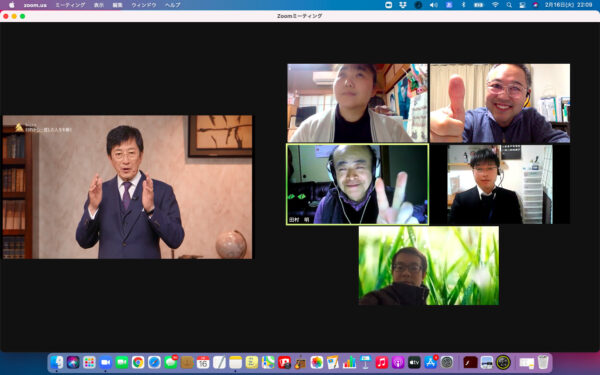Toggle Bluetooth from the menu bar
The image size is (600, 375).
pyautogui.click(x=463, y=5)
